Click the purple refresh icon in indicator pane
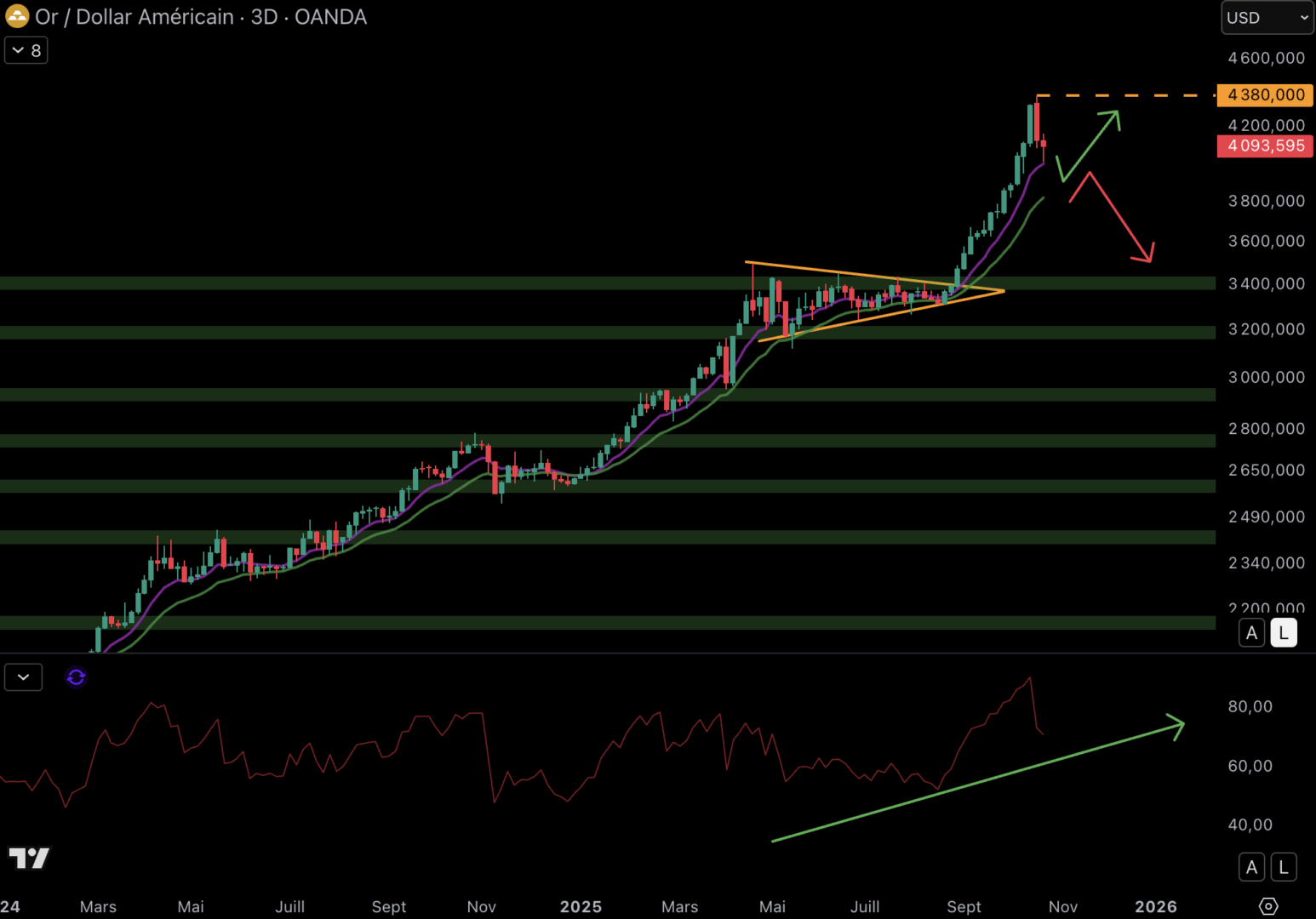The height and width of the screenshot is (919, 1316). (x=76, y=677)
